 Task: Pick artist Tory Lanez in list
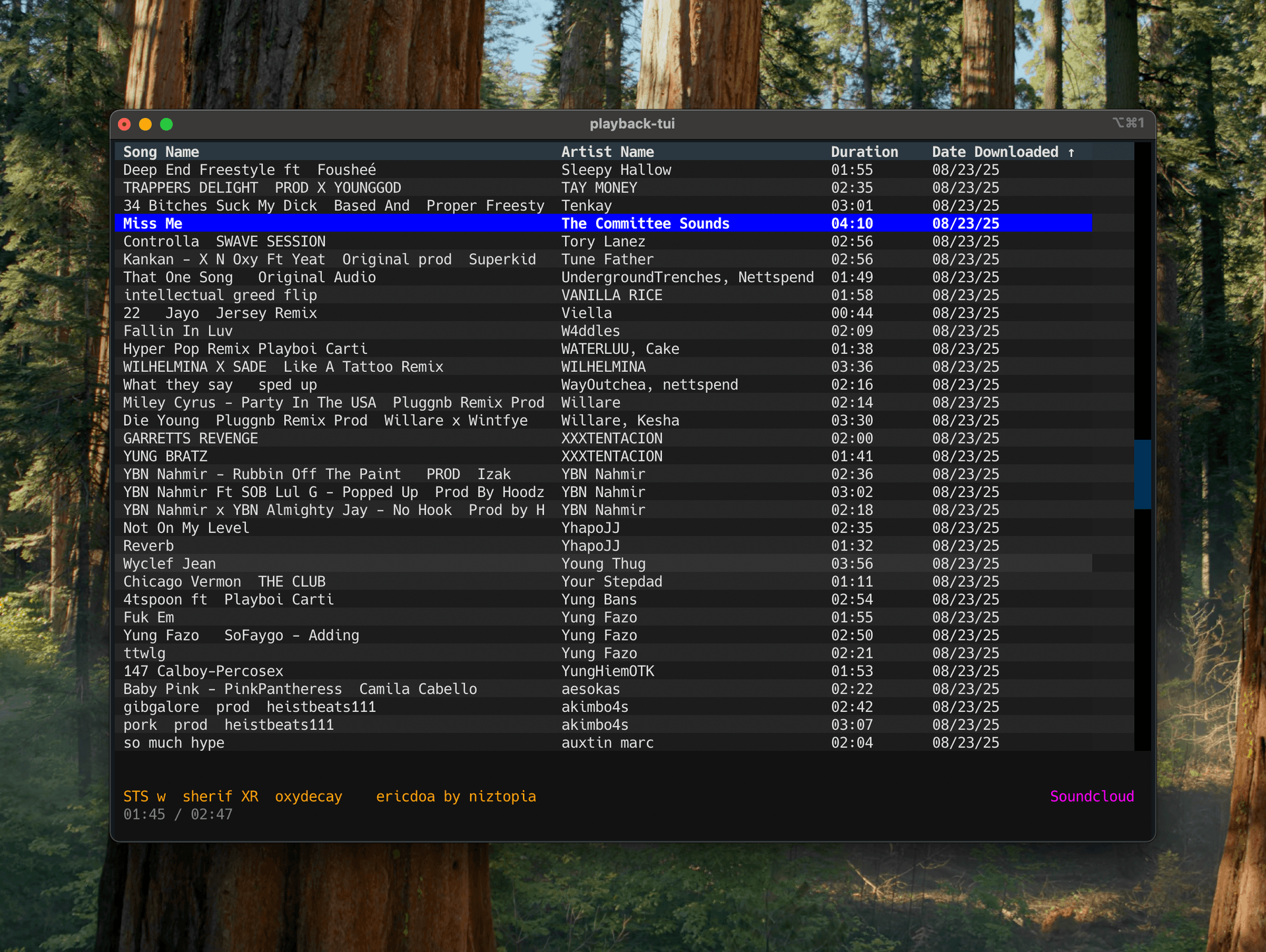click(603, 241)
